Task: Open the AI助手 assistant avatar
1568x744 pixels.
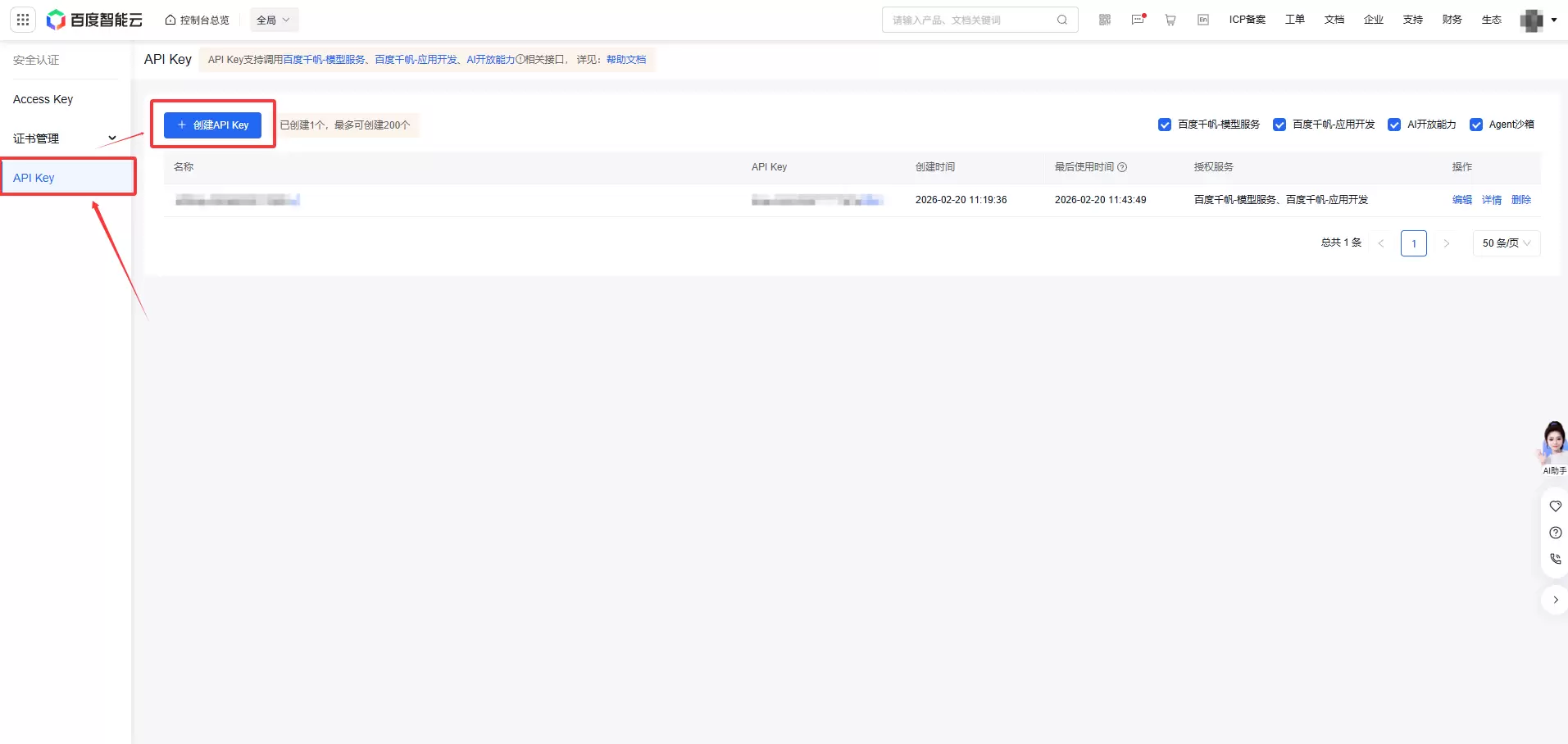Action: click(1553, 444)
